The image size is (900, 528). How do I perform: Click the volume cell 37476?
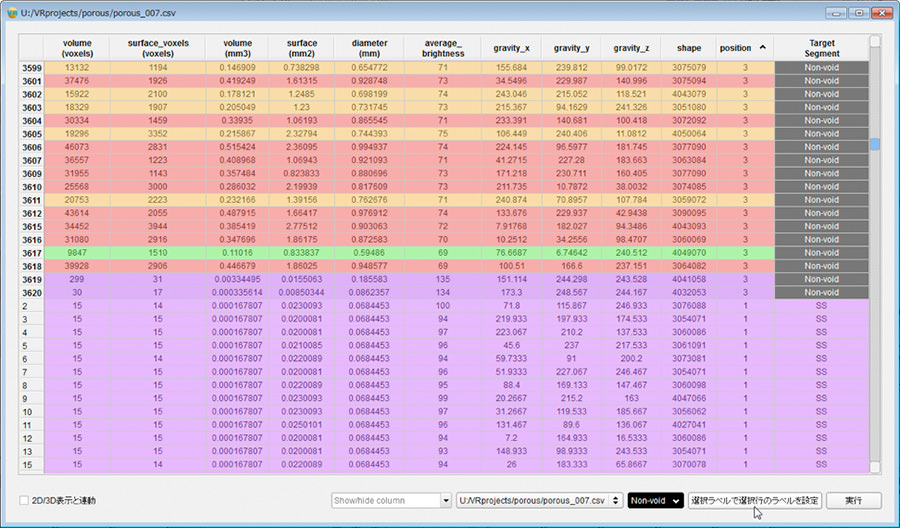(77, 80)
